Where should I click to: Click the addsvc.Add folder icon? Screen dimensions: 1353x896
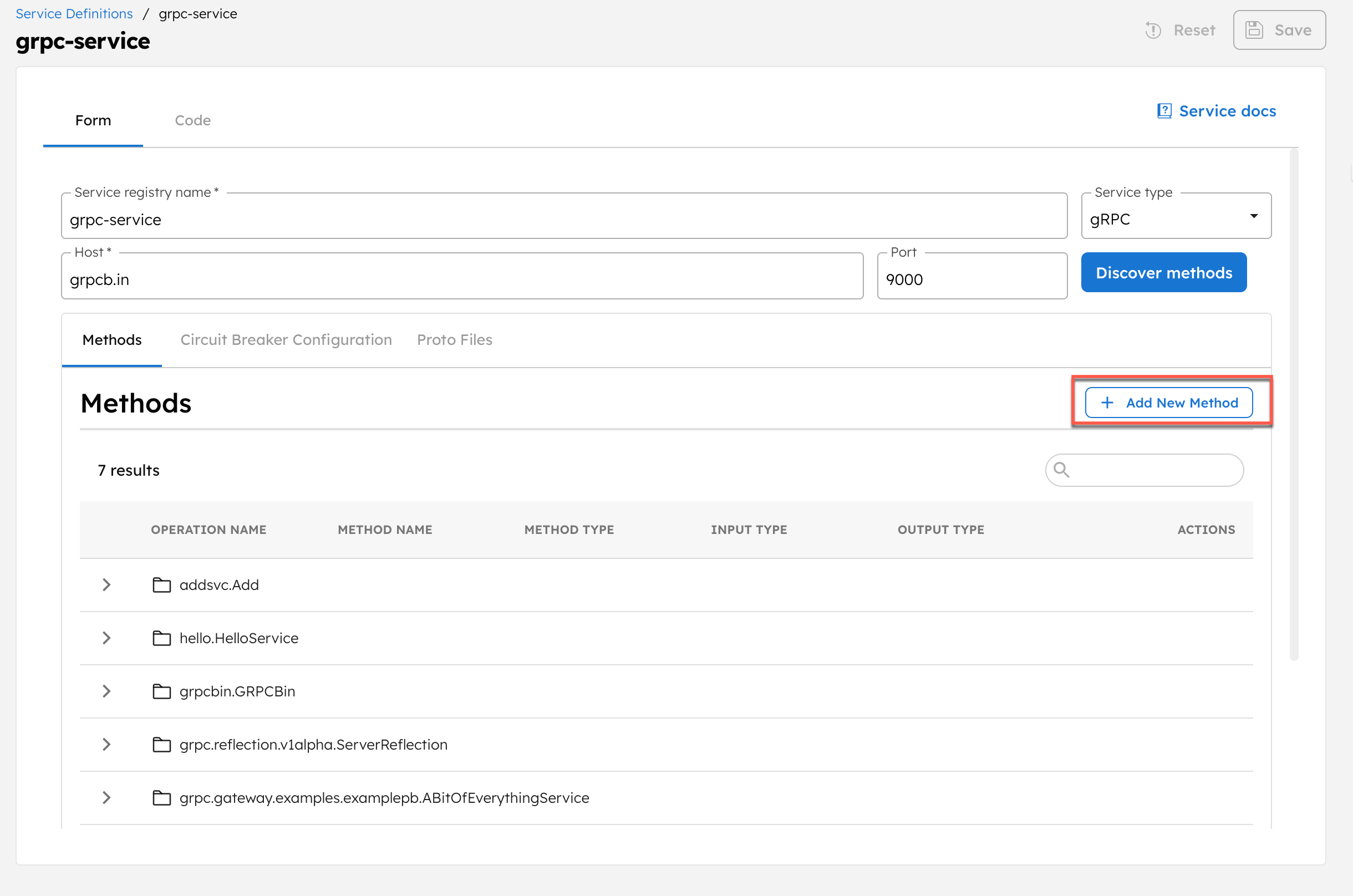click(x=162, y=585)
